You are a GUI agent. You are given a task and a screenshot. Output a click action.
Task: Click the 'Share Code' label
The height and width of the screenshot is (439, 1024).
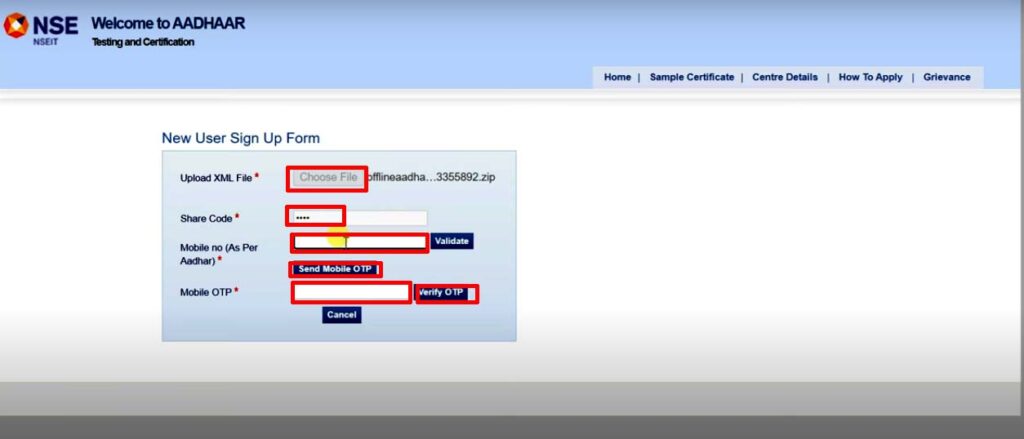[206, 219]
